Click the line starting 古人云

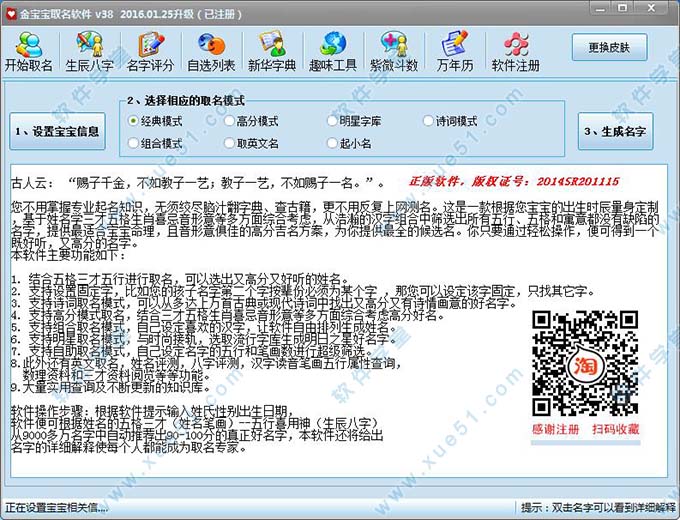click(x=198, y=183)
